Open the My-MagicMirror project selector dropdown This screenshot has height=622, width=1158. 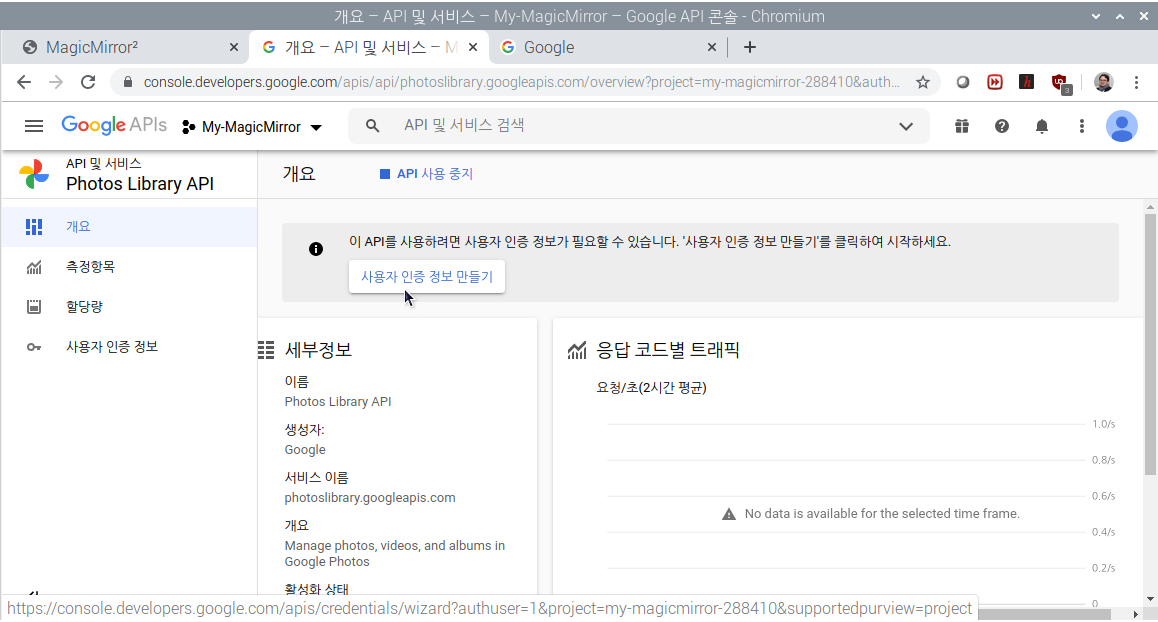252,127
